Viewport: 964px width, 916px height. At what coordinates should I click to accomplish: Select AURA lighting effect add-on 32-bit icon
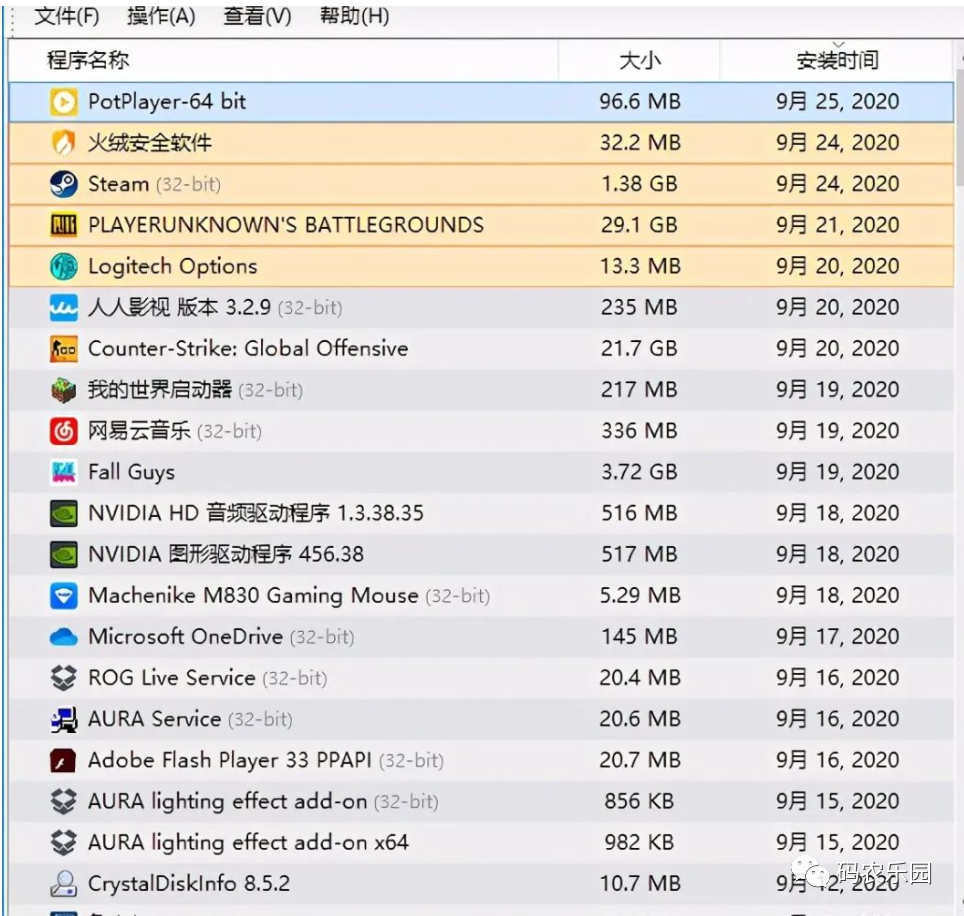coord(64,802)
